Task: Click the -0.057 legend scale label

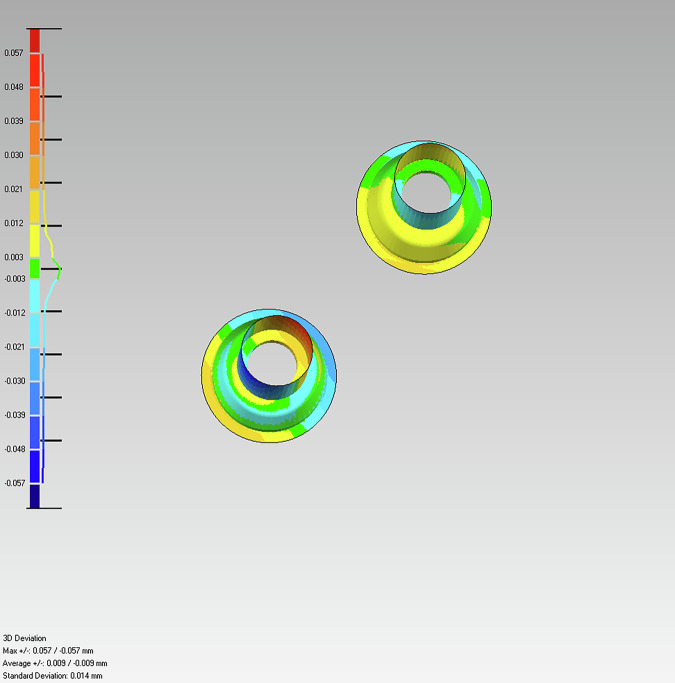Action: point(15,483)
